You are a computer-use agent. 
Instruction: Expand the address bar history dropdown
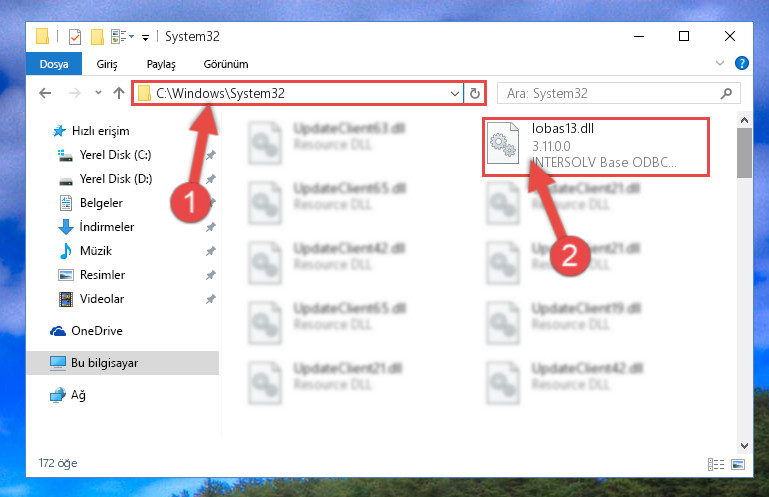pos(455,93)
